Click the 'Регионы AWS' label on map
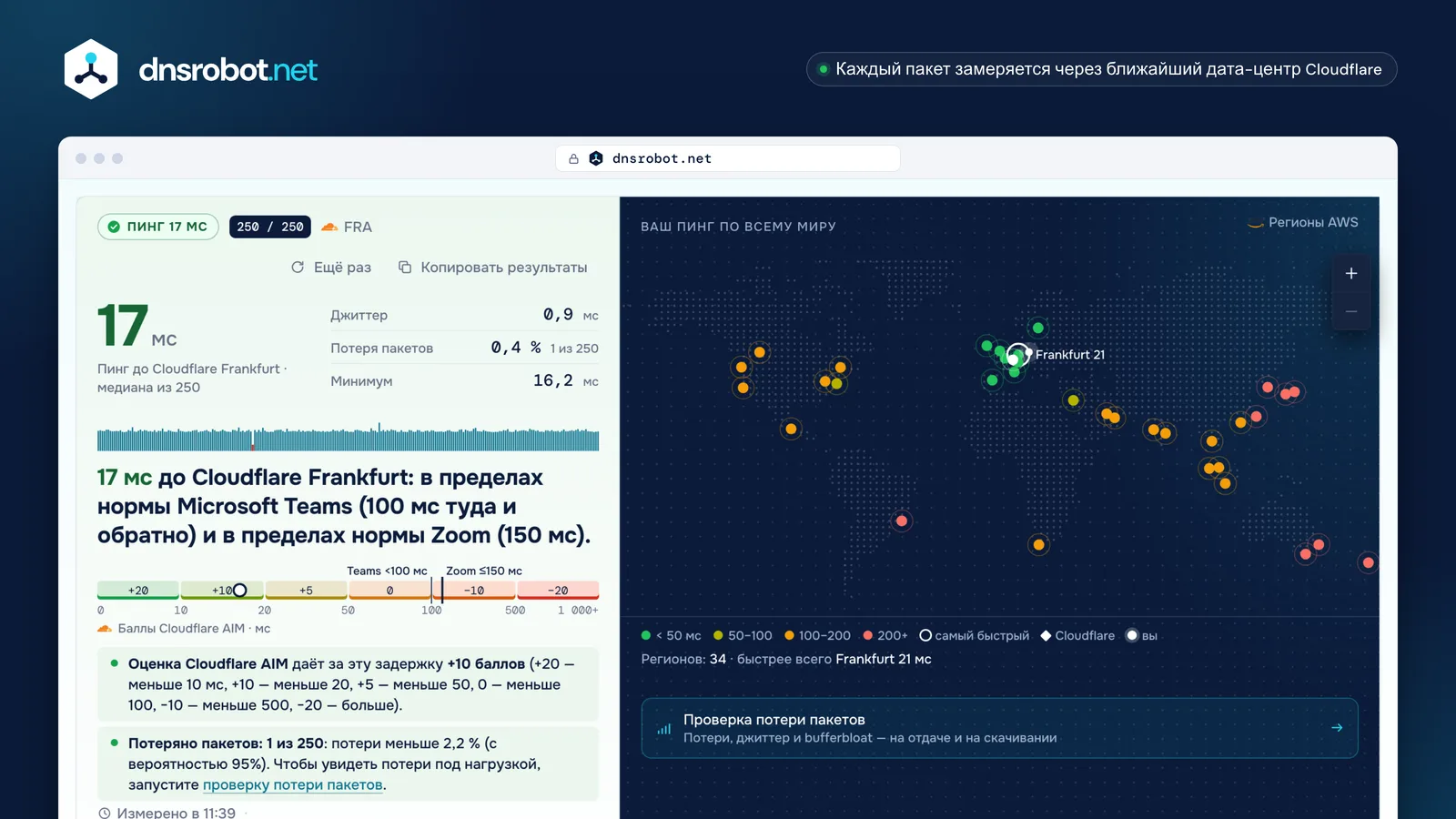Image resolution: width=1456 pixels, height=819 pixels. (1302, 223)
